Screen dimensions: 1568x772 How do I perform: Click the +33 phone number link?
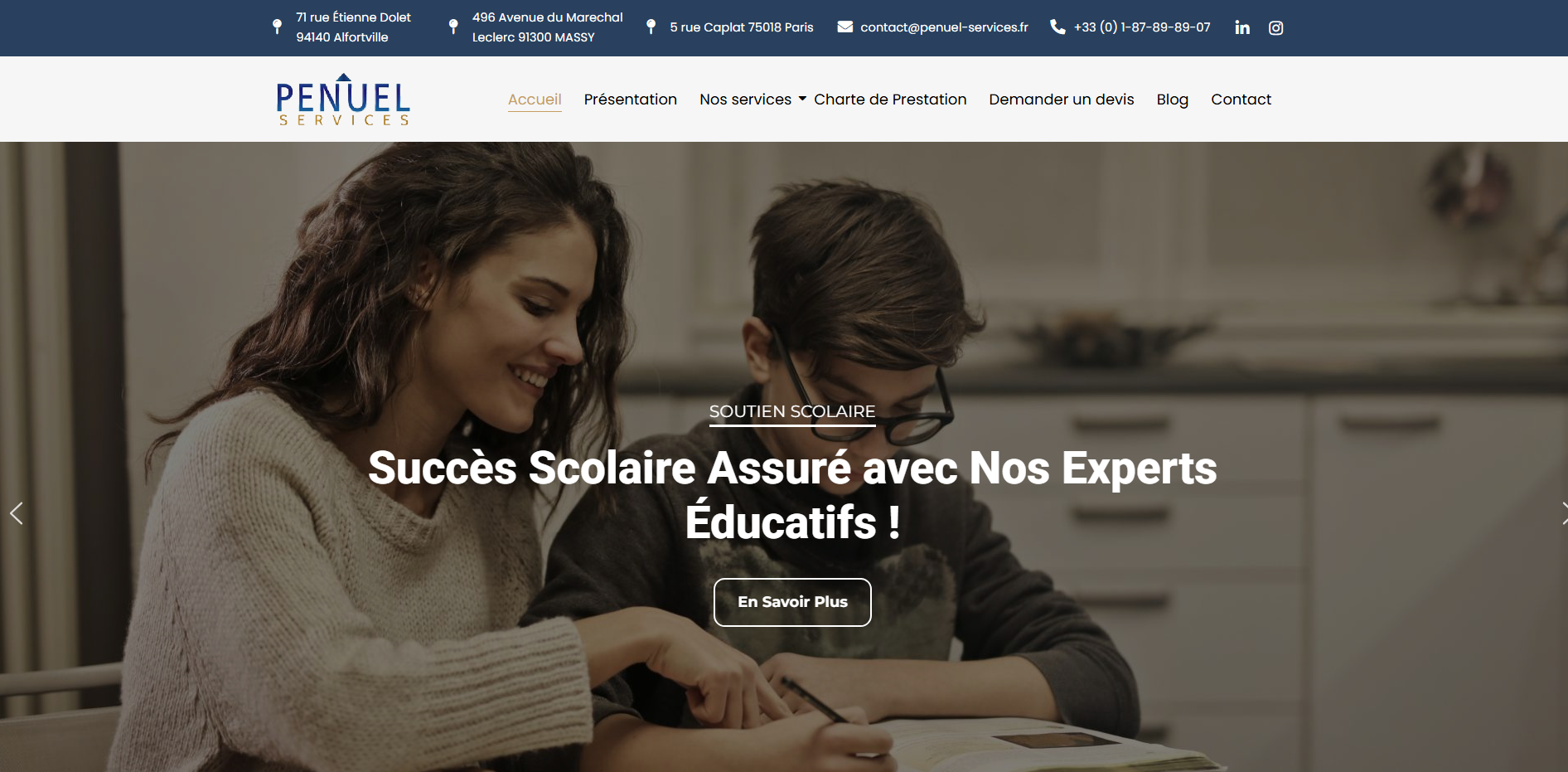tap(1142, 27)
